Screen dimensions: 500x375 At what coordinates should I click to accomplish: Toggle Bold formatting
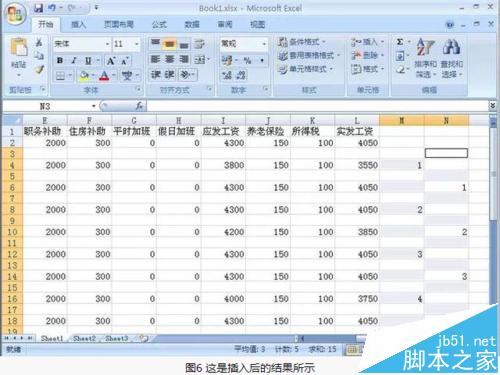click(60, 61)
